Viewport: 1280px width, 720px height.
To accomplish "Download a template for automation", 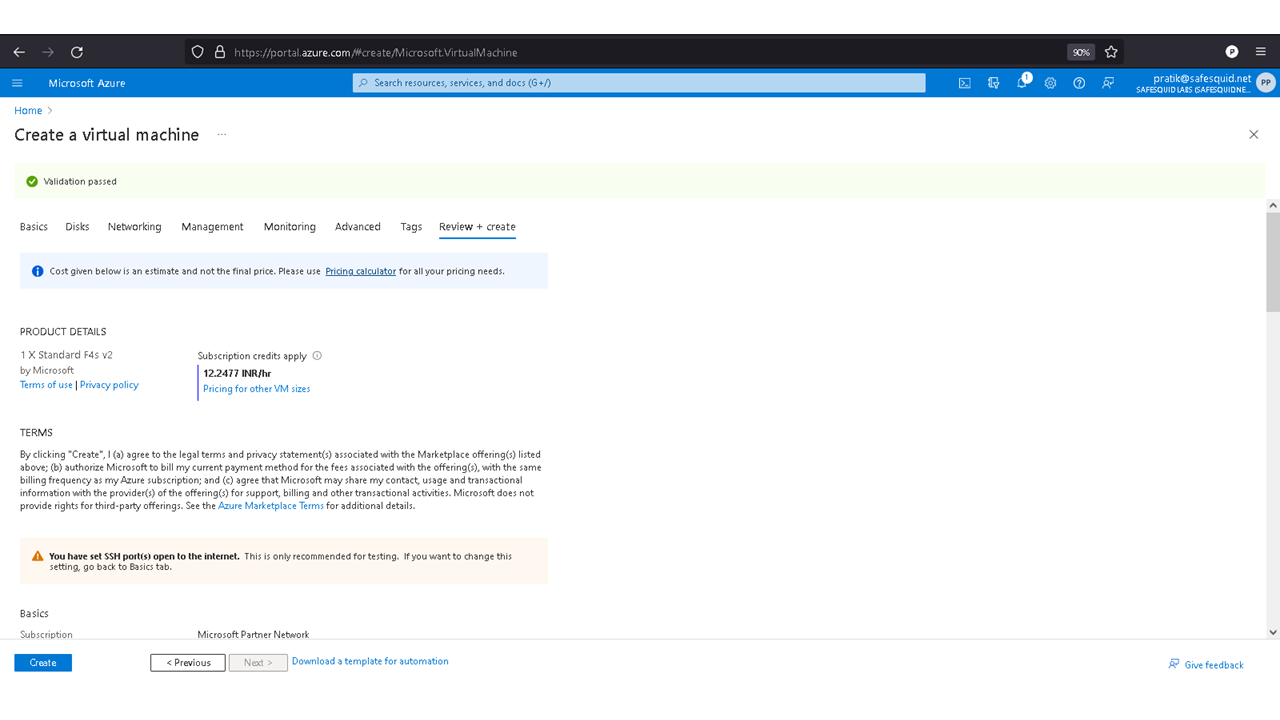I will click(370, 661).
